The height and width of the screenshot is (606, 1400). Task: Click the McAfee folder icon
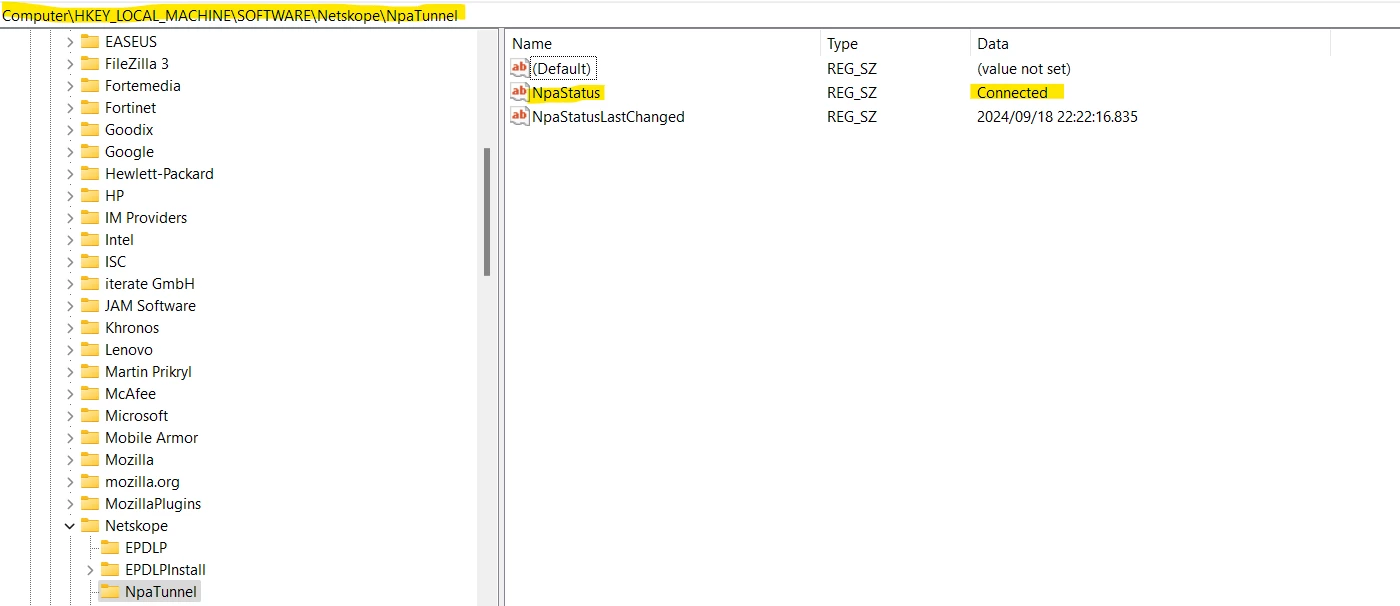[x=90, y=394]
